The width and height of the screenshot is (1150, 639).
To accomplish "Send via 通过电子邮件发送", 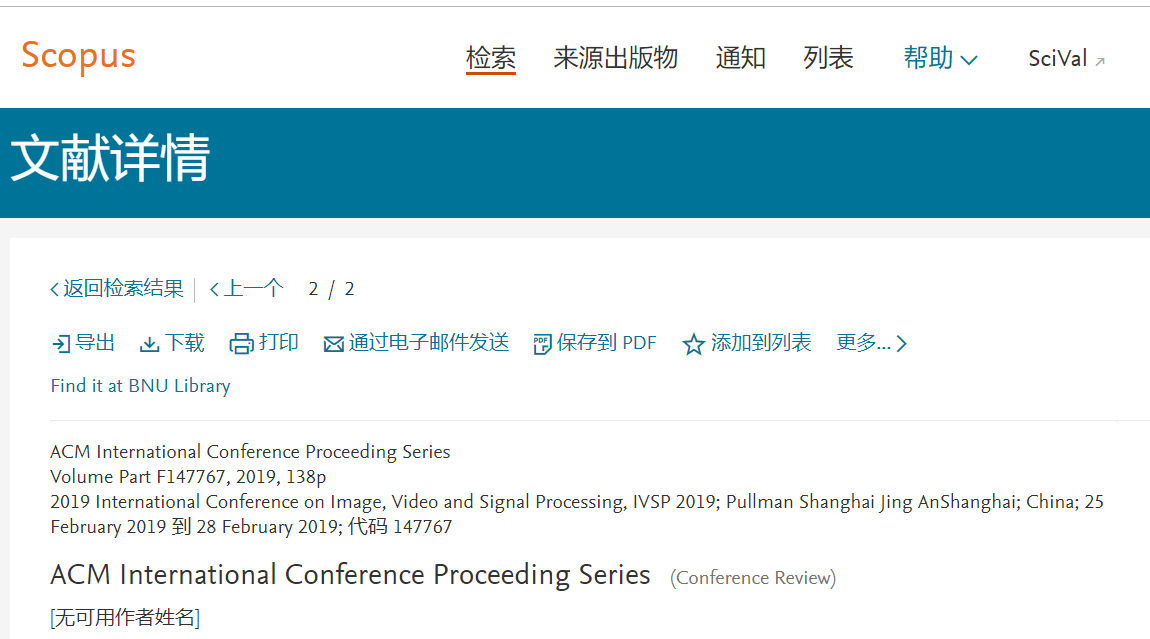I will click(428, 343).
